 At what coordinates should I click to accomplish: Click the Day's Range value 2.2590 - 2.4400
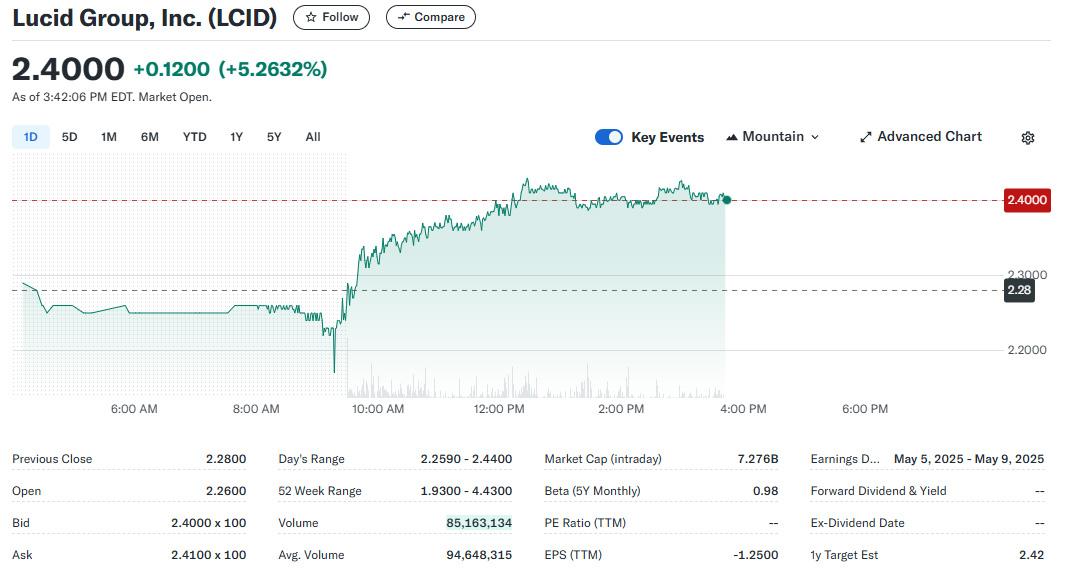[x=466, y=459]
